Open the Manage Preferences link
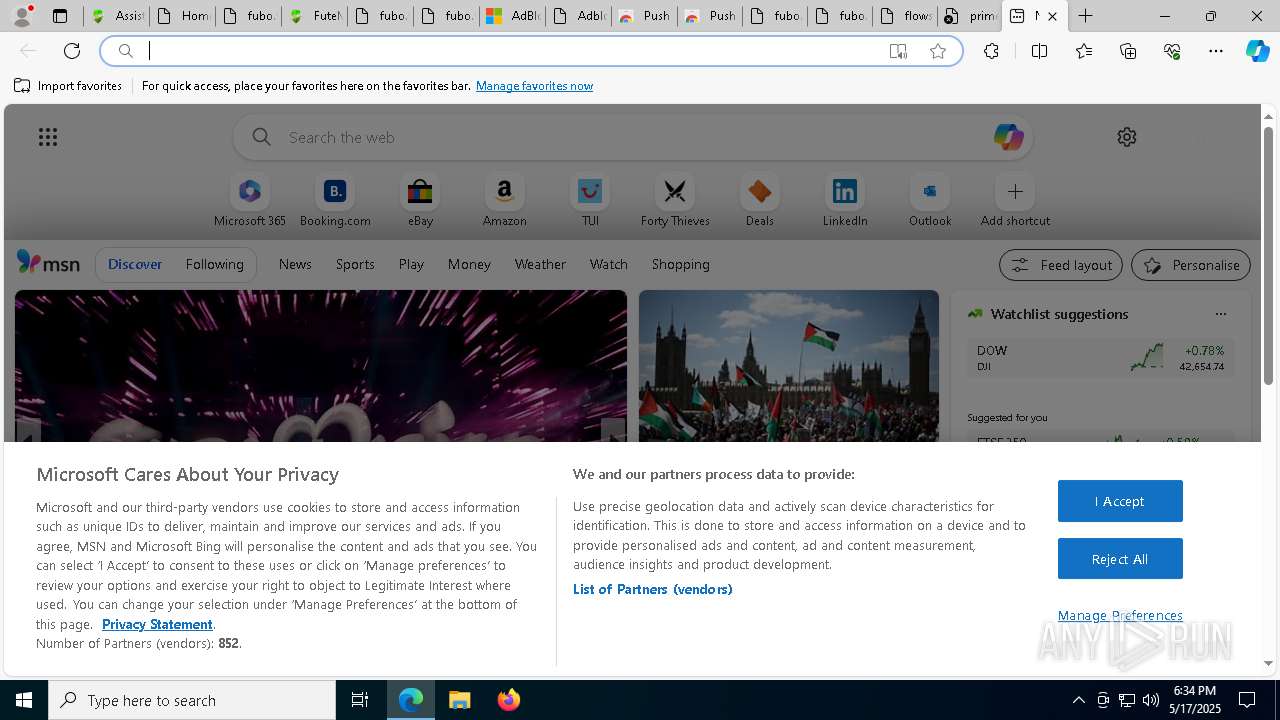The image size is (1280, 720). click(x=1120, y=615)
